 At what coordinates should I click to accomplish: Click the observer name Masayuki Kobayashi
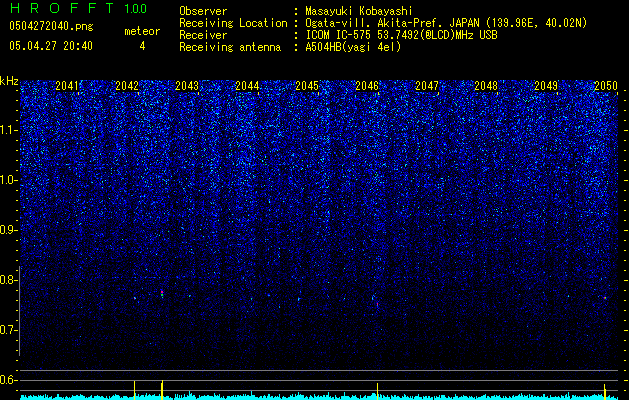click(x=358, y=11)
